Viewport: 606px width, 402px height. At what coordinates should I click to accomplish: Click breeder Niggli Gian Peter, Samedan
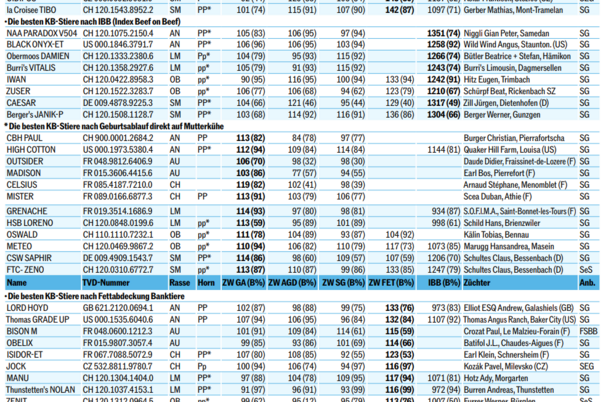tap(506, 34)
